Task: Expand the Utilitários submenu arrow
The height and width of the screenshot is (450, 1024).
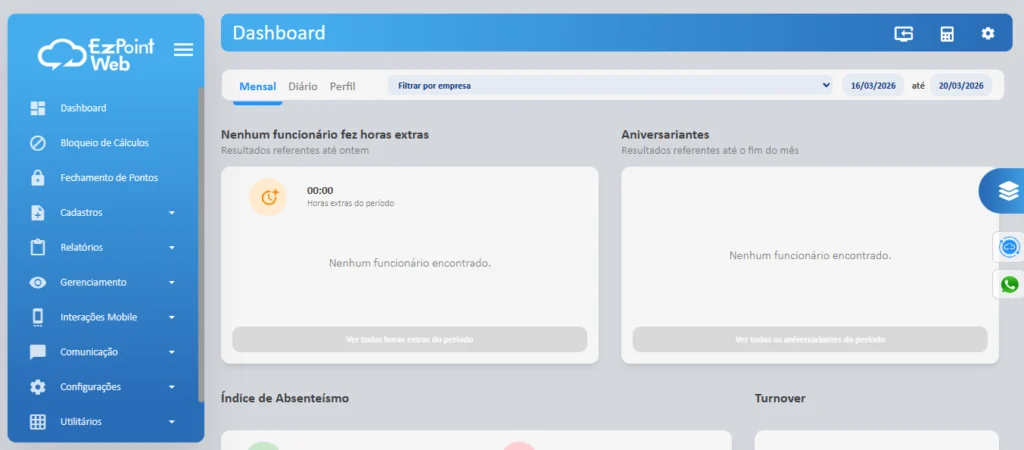Action: (172, 422)
